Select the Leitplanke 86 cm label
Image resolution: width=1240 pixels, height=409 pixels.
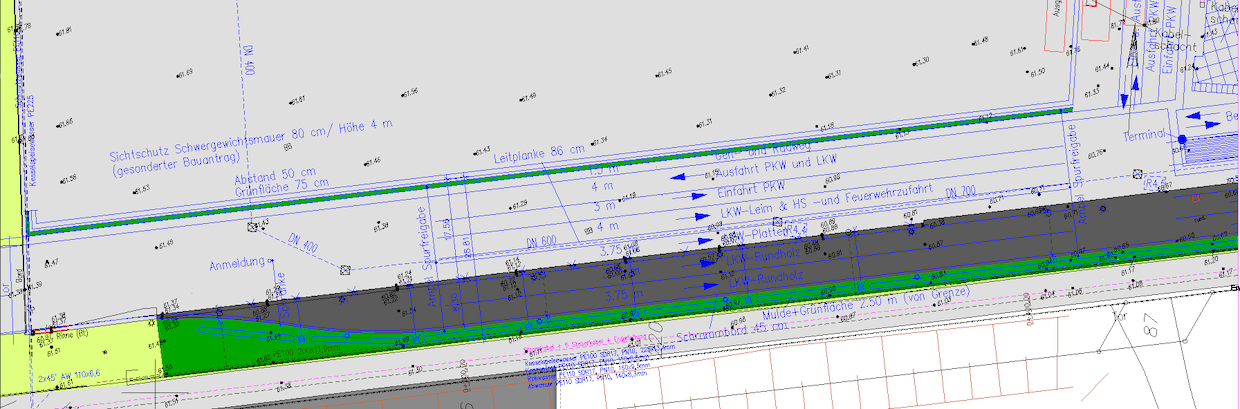click(540, 155)
